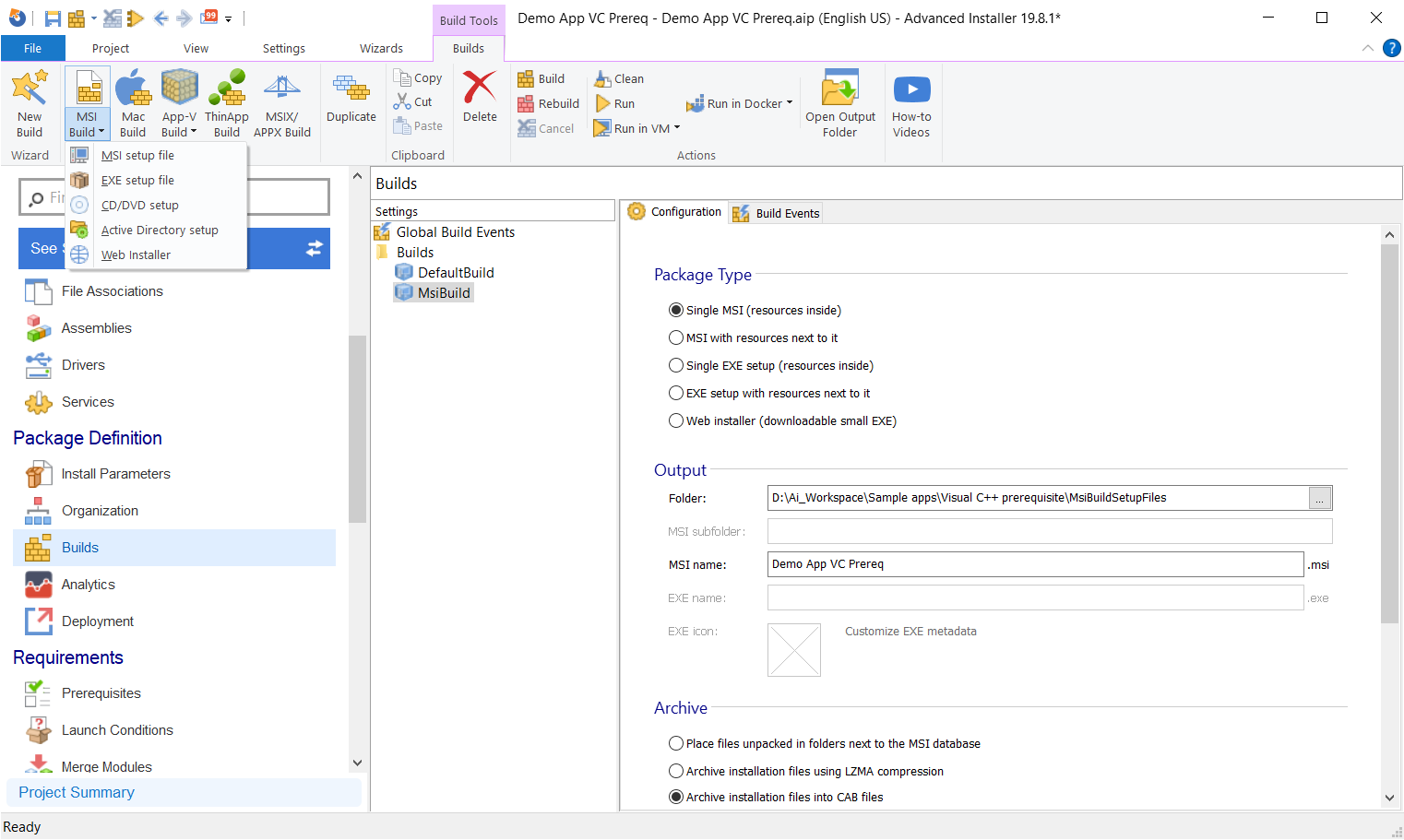The height and width of the screenshot is (840, 1404).
Task: Select Global Build Events node
Action: (x=445, y=232)
